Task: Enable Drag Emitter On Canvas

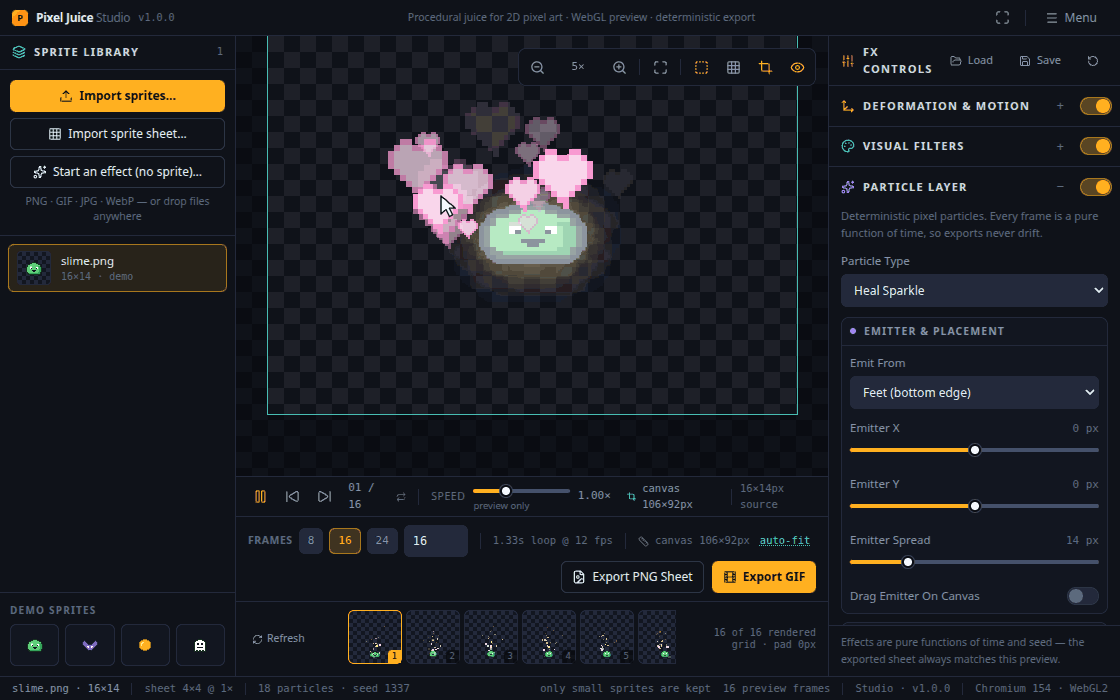Action: point(1082,596)
